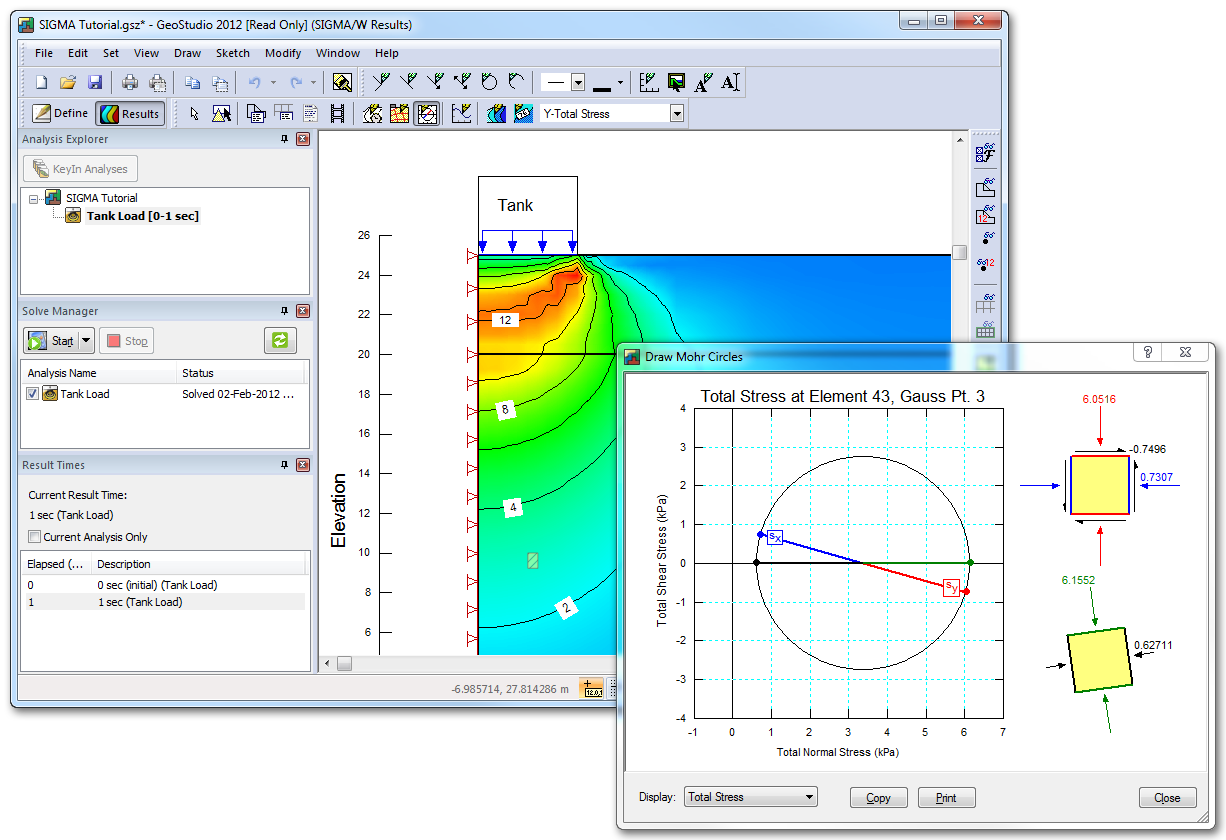Viewport: 1226px width, 840px height.
Task: Click the film strip animation icon
Action: point(338,114)
